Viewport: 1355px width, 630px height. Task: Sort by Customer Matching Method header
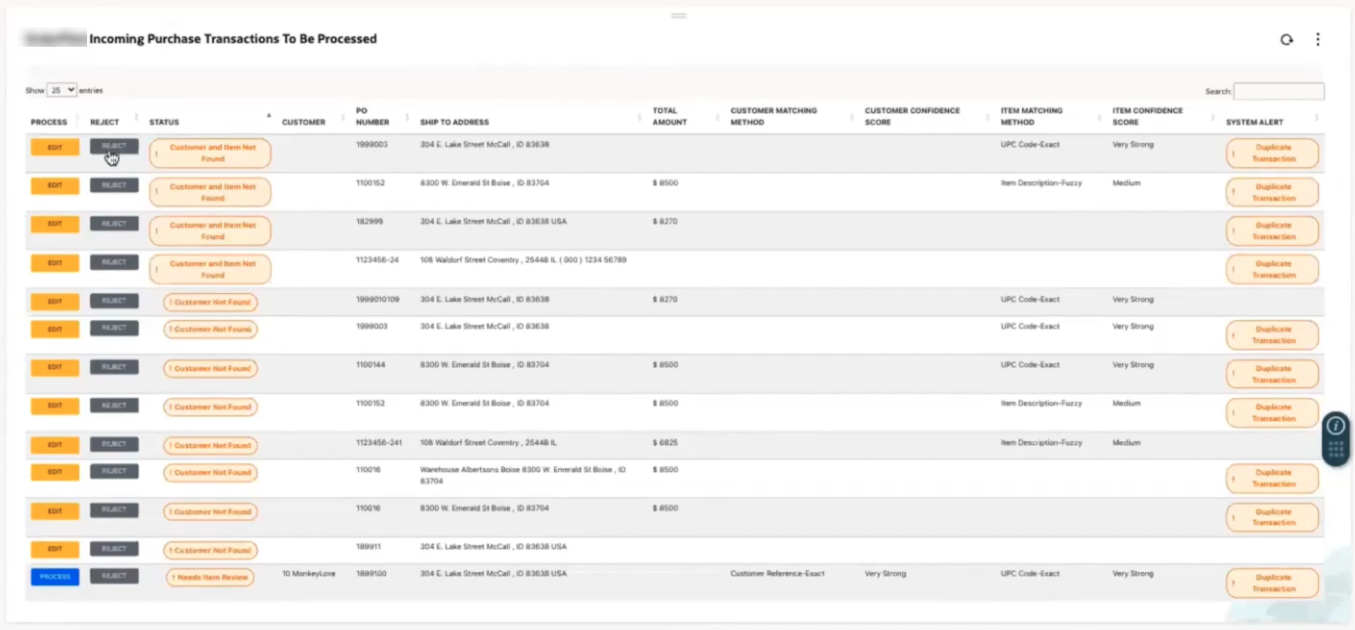(773, 116)
